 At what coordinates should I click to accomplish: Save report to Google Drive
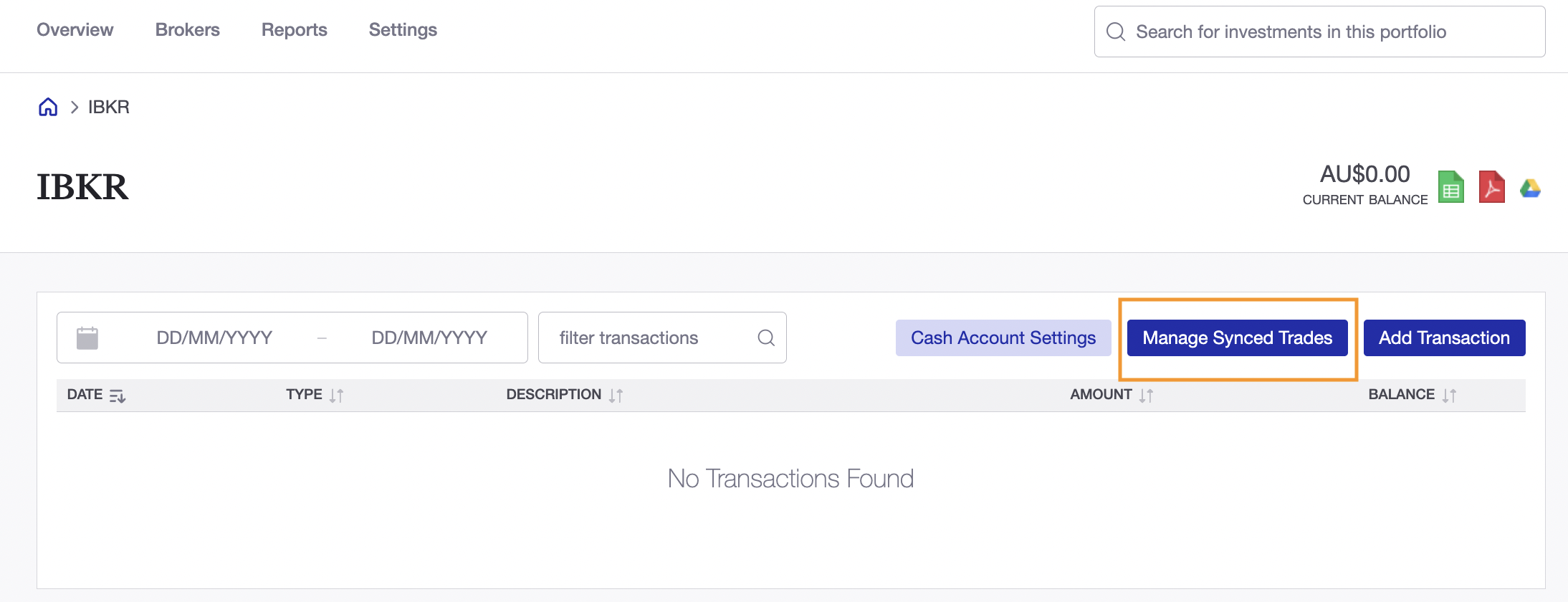(1530, 187)
